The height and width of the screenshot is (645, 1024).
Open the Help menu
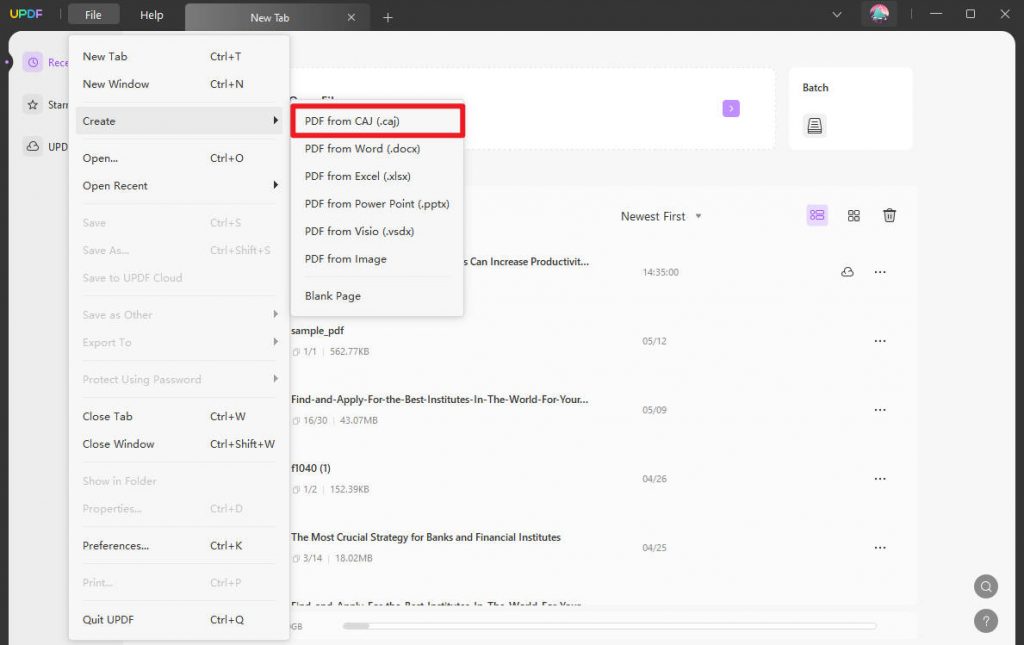pyautogui.click(x=152, y=14)
